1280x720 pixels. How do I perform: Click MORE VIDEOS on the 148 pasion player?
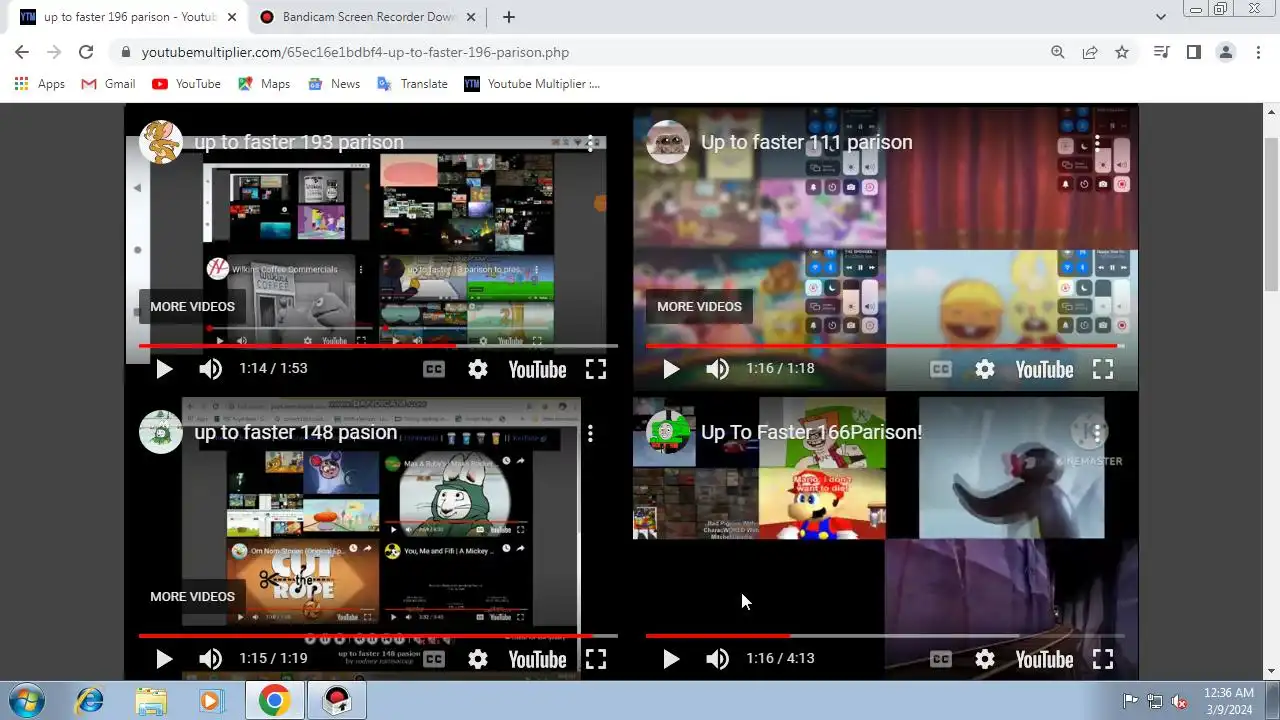(193, 597)
